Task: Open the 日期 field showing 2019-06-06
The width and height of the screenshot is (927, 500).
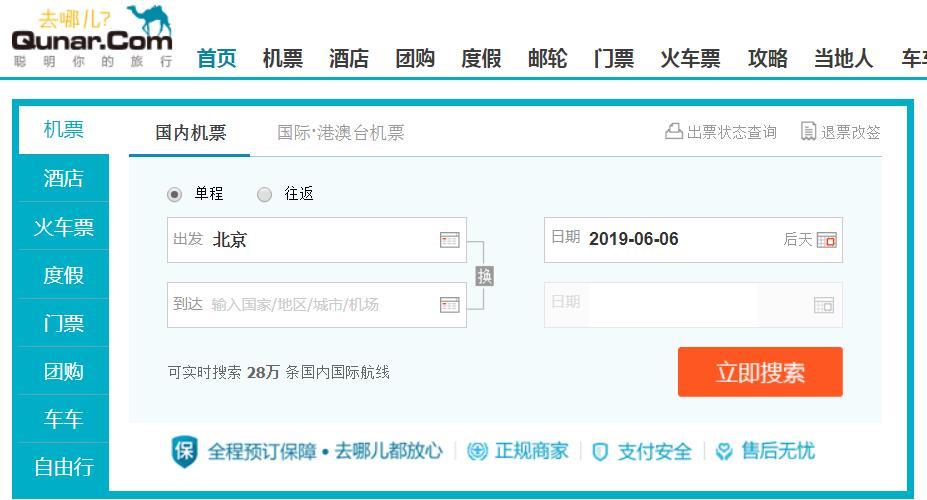Action: click(x=693, y=240)
